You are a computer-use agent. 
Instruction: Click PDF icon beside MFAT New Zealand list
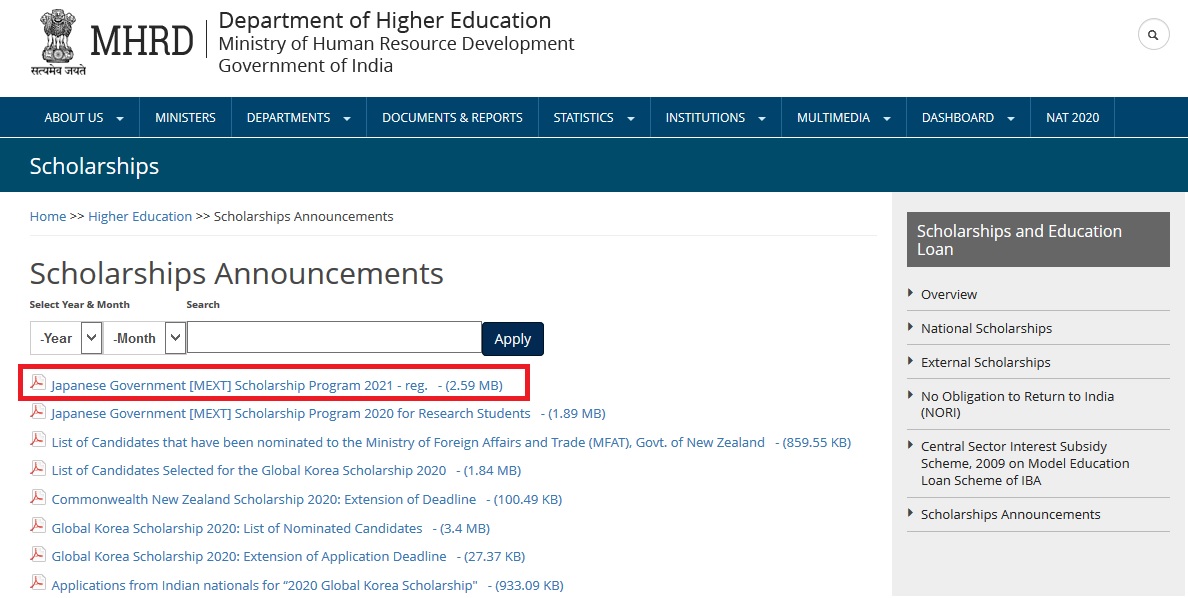38,441
